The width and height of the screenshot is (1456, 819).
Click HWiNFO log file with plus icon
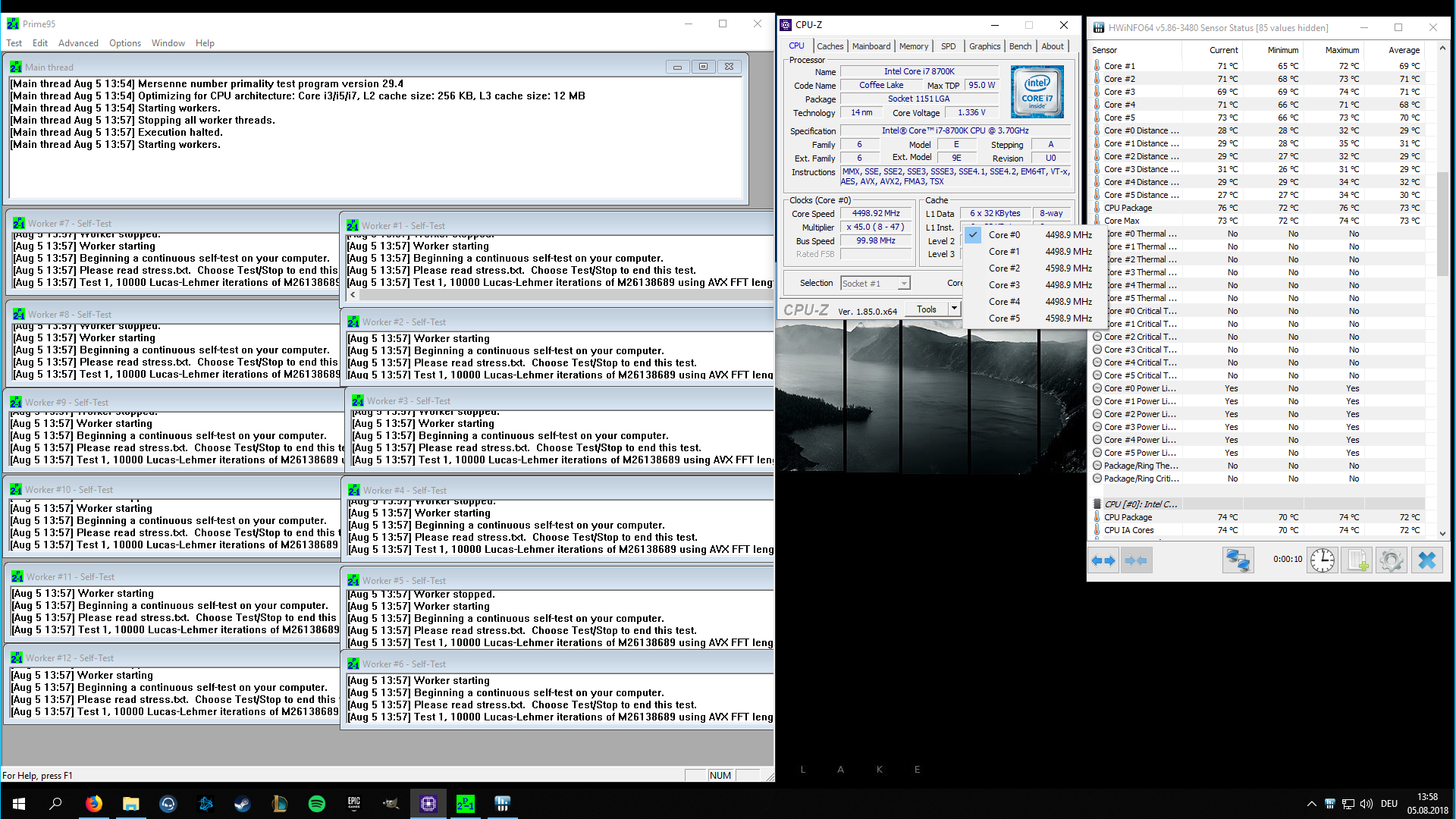click(x=1357, y=561)
